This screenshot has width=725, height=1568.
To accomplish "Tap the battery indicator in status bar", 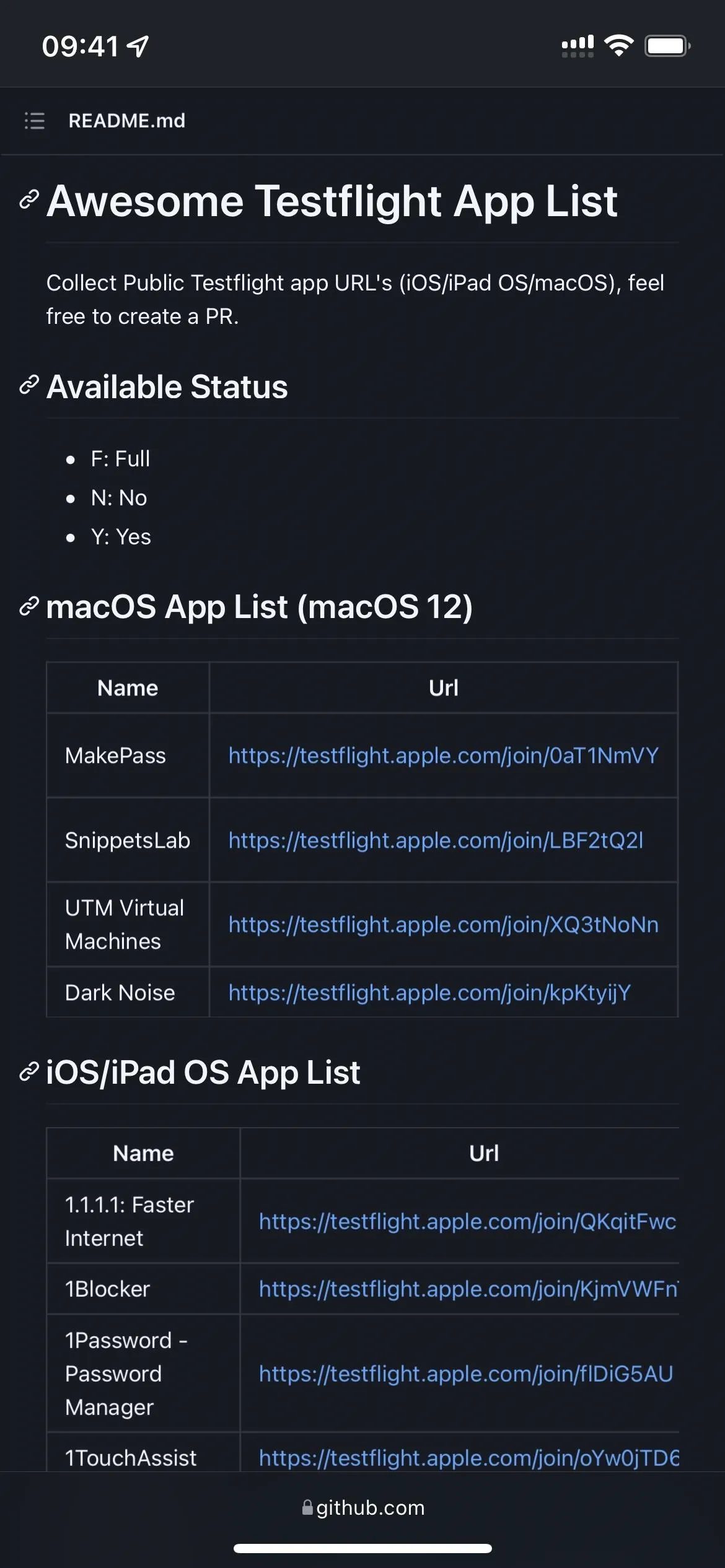I will (668, 46).
